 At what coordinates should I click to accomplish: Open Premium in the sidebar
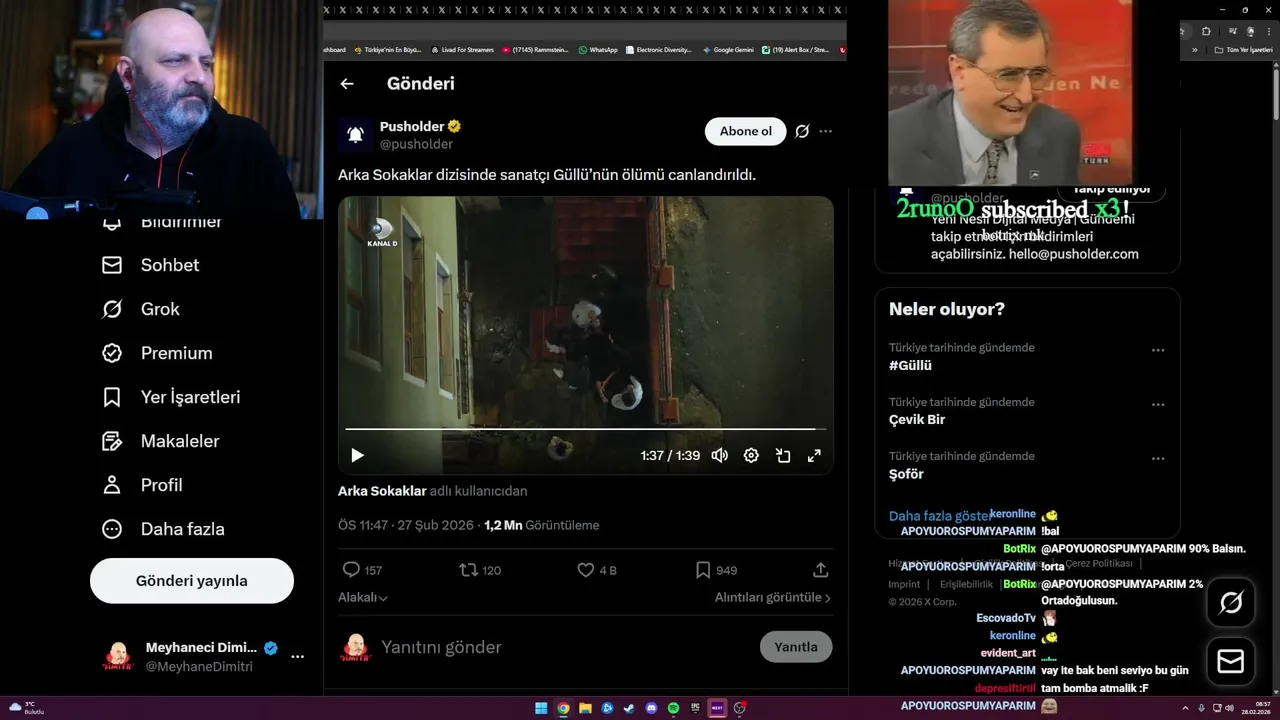coord(157,353)
